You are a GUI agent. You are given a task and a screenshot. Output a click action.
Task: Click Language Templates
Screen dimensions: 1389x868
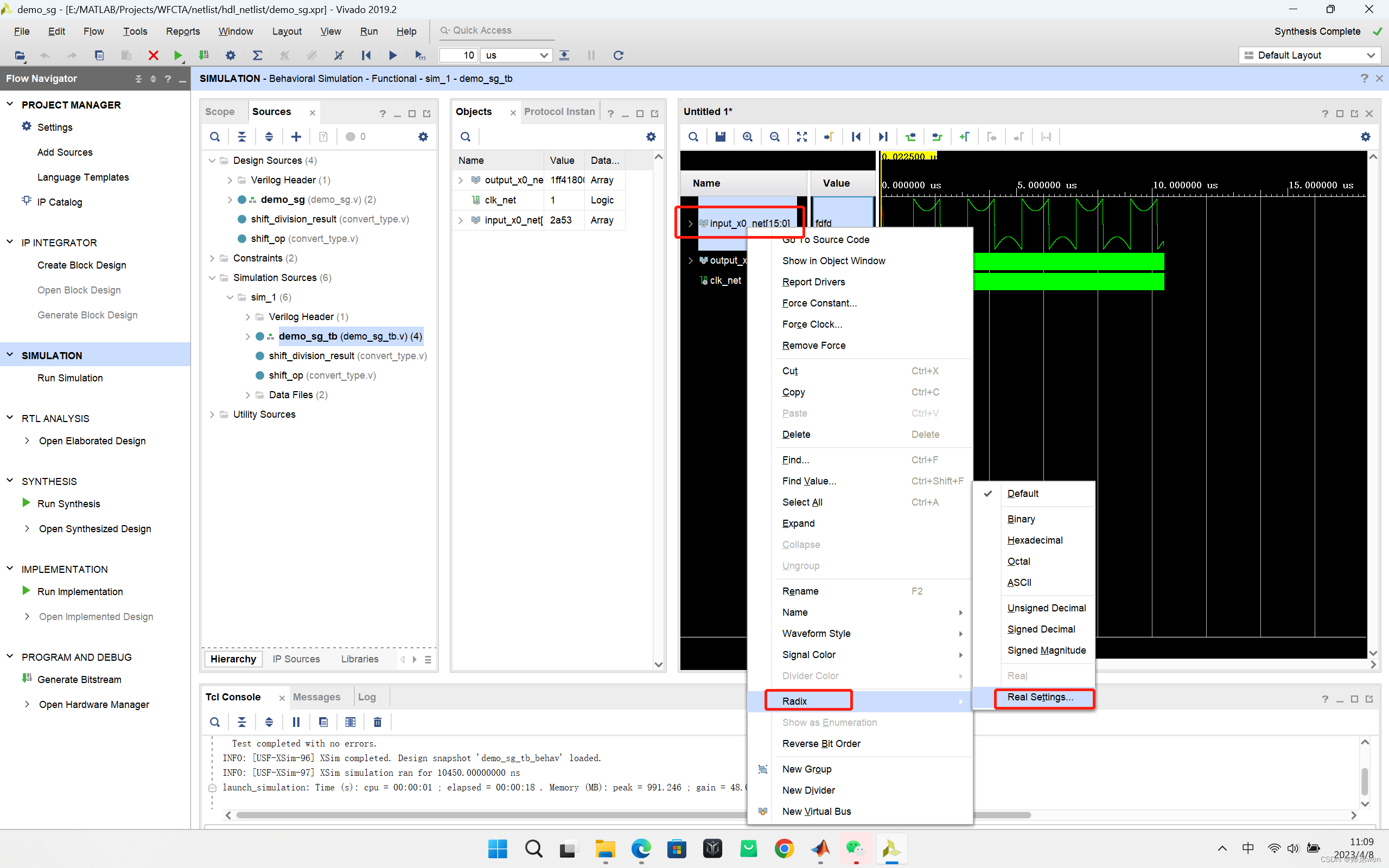pyautogui.click(x=83, y=177)
